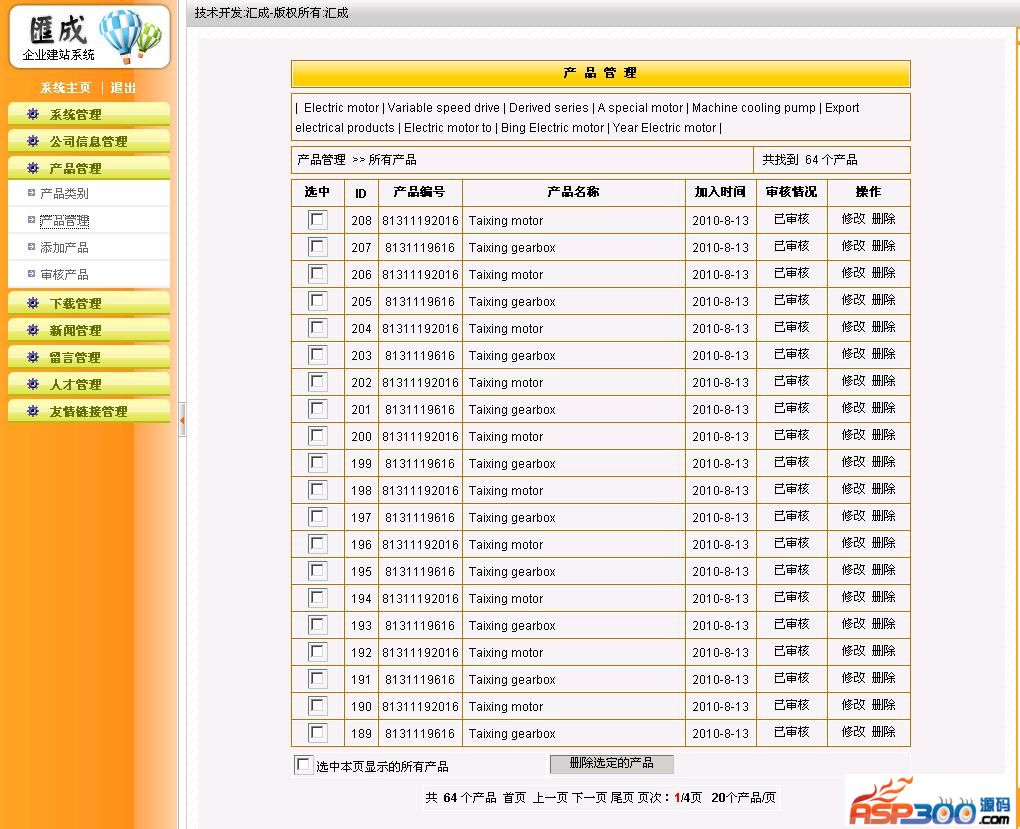Select the checkbox in row ID 205
The image size is (1020, 829).
[317, 301]
